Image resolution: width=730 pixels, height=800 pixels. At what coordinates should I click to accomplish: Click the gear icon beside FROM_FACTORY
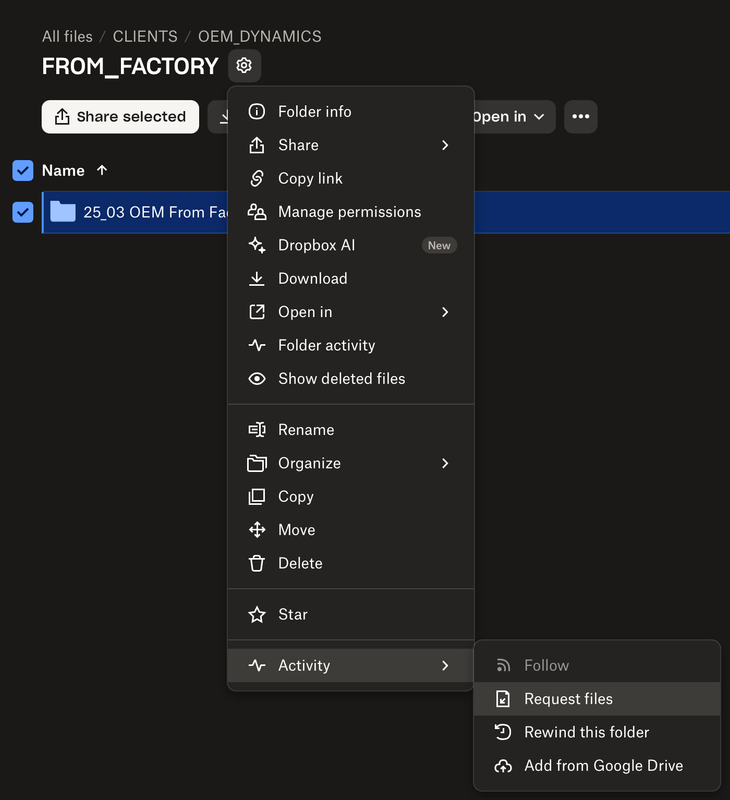click(x=244, y=67)
